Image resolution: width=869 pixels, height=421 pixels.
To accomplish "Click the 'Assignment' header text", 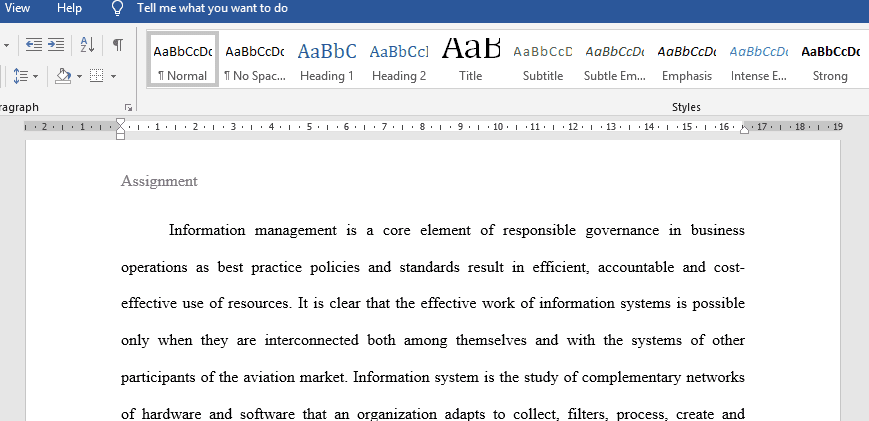I will tap(159, 181).
